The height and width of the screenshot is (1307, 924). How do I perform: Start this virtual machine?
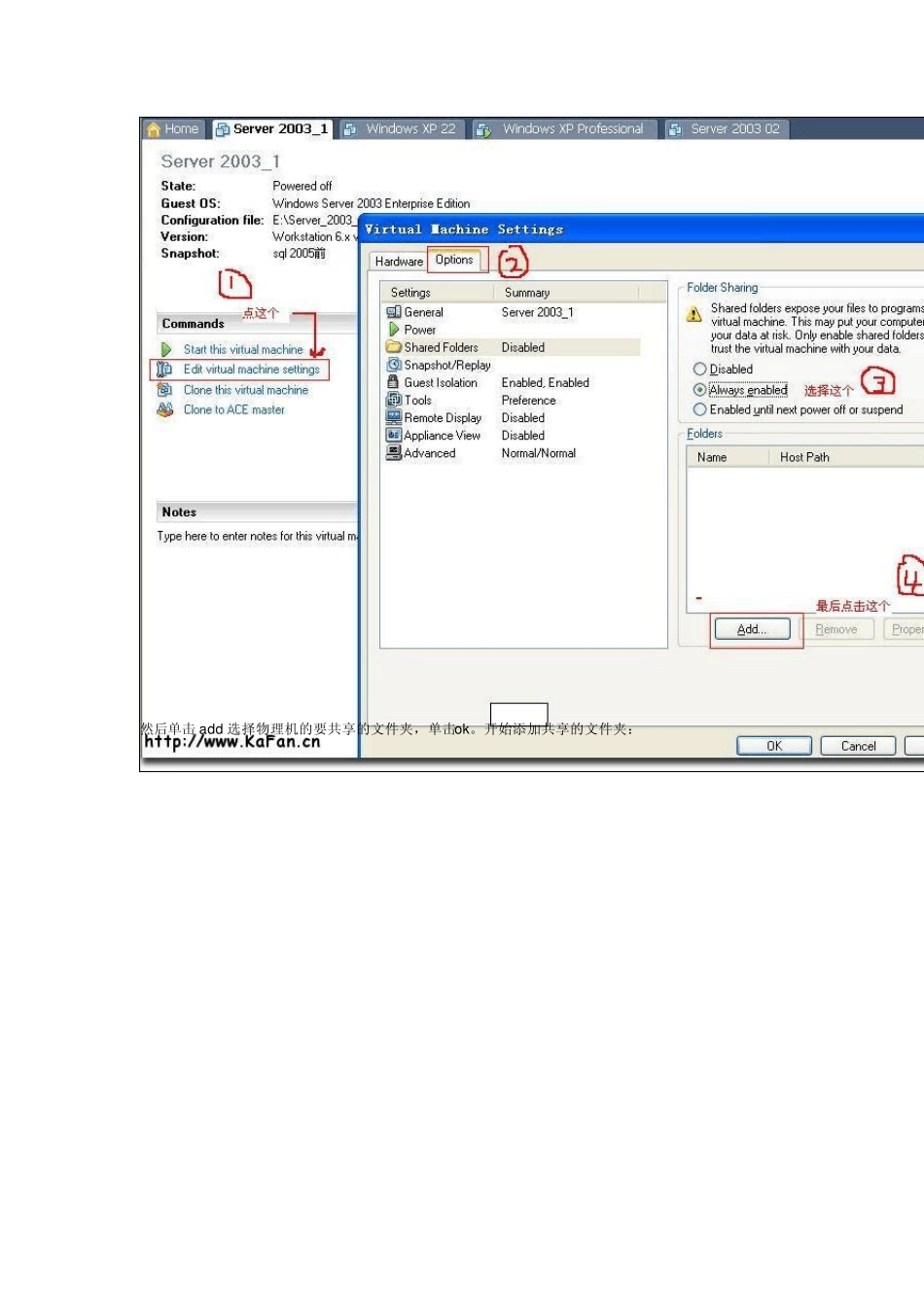click(x=243, y=349)
